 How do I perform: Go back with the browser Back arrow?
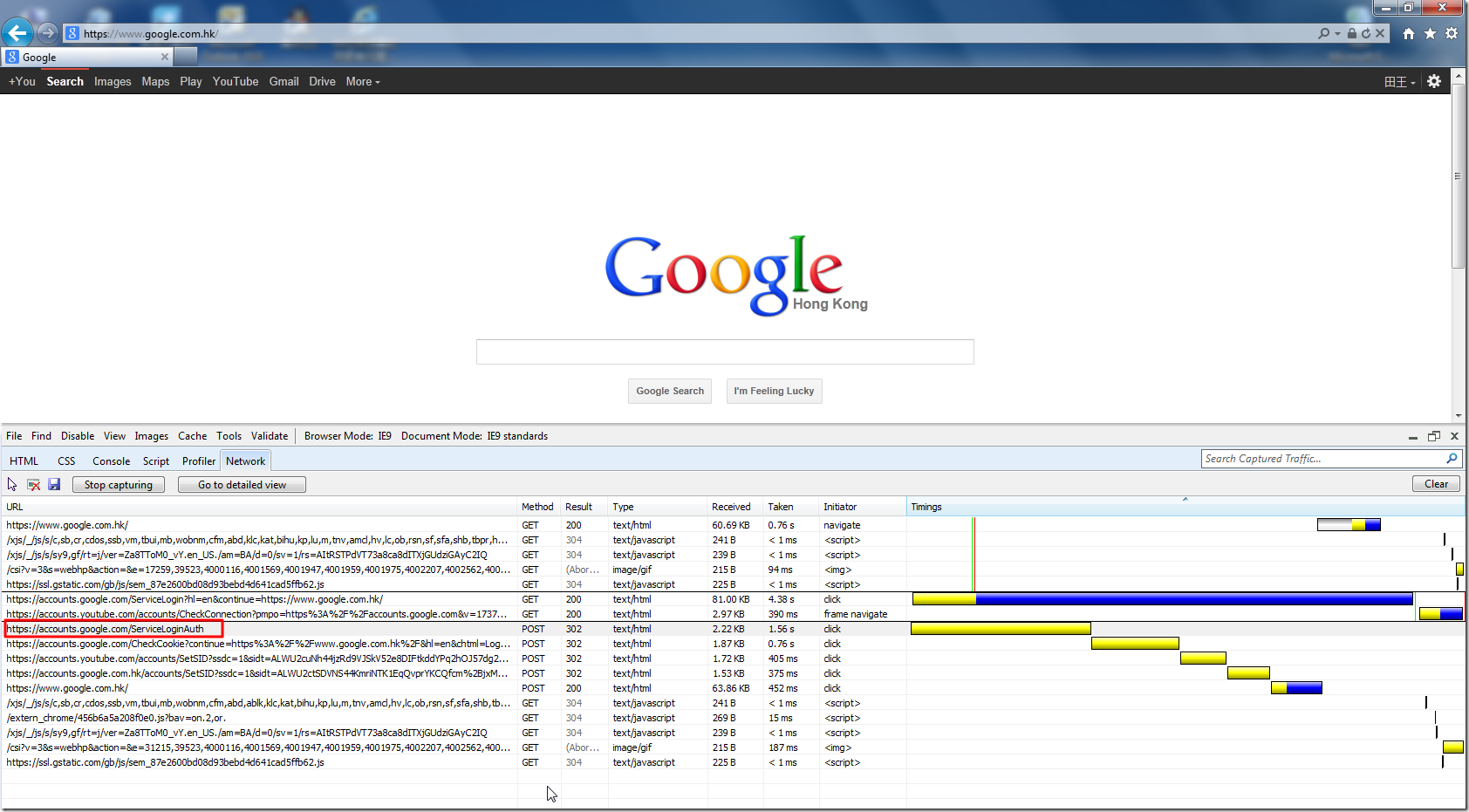tap(17, 33)
